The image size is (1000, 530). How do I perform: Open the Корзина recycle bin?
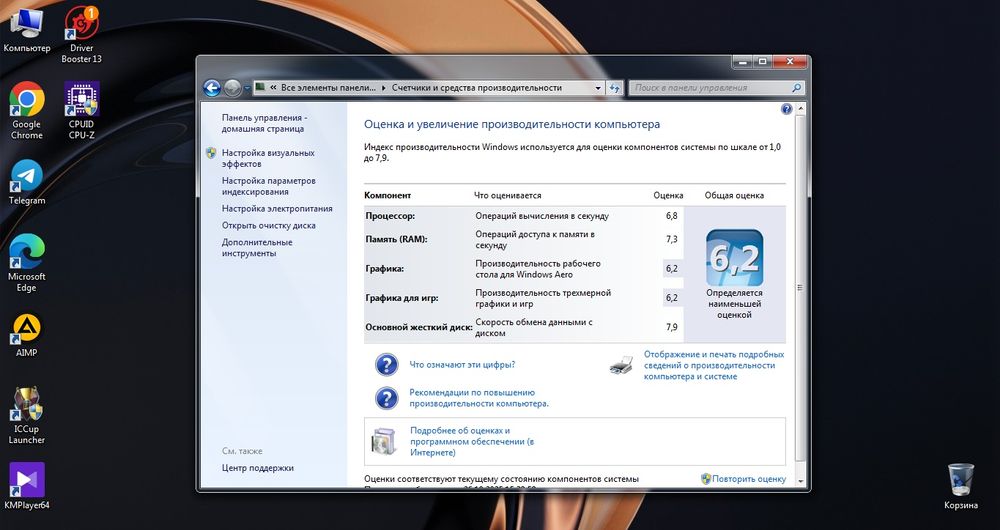click(x=960, y=487)
